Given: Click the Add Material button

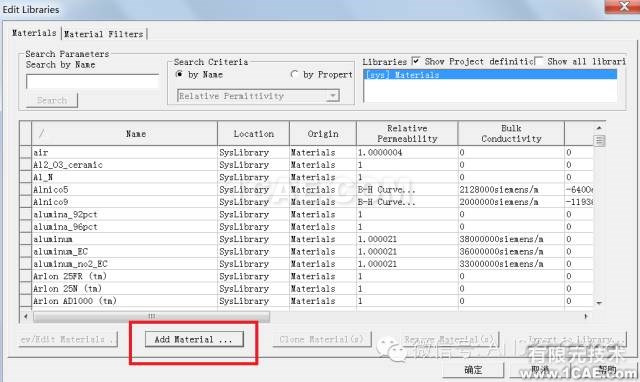Looking at the screenshot, I should tap(194, 339).
